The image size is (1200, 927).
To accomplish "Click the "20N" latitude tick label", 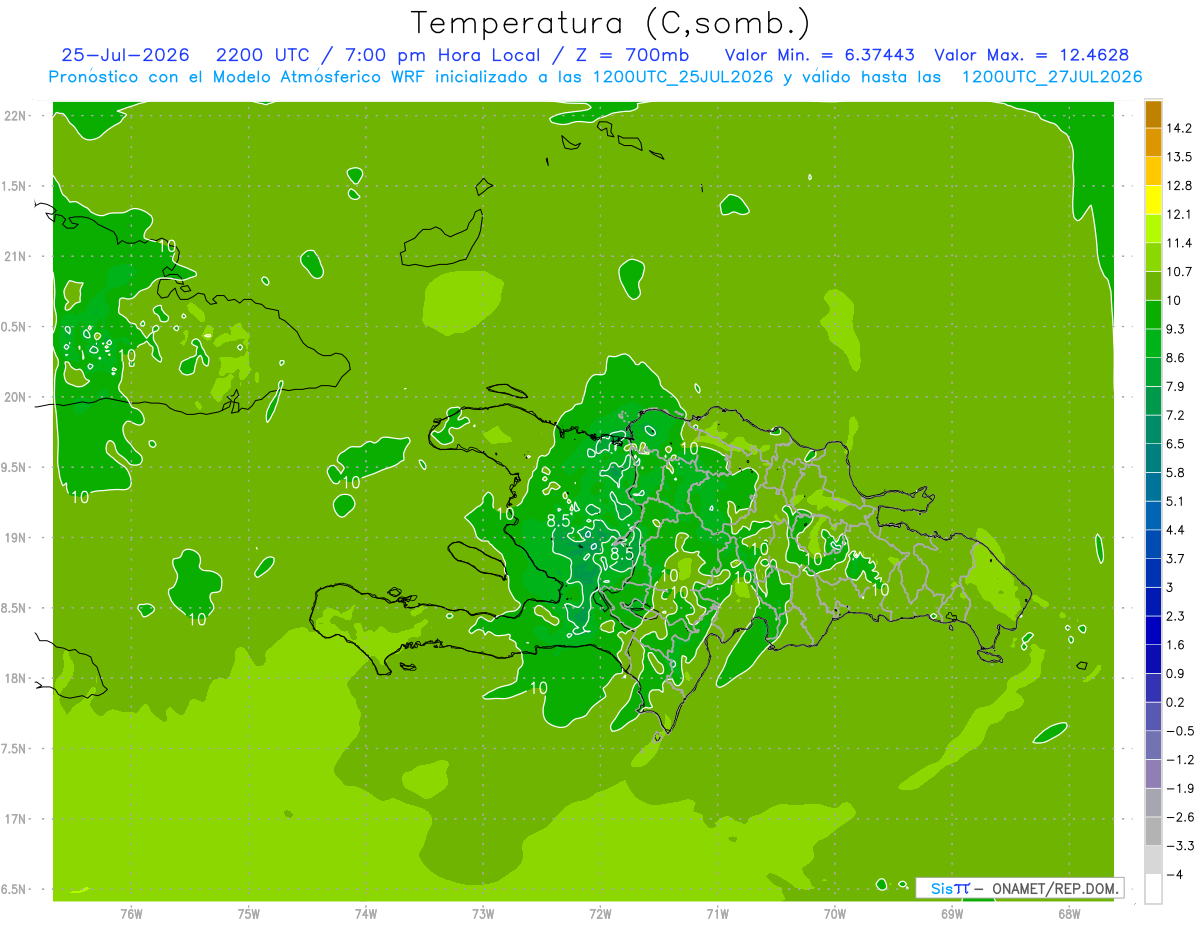I will click(17, 397).
